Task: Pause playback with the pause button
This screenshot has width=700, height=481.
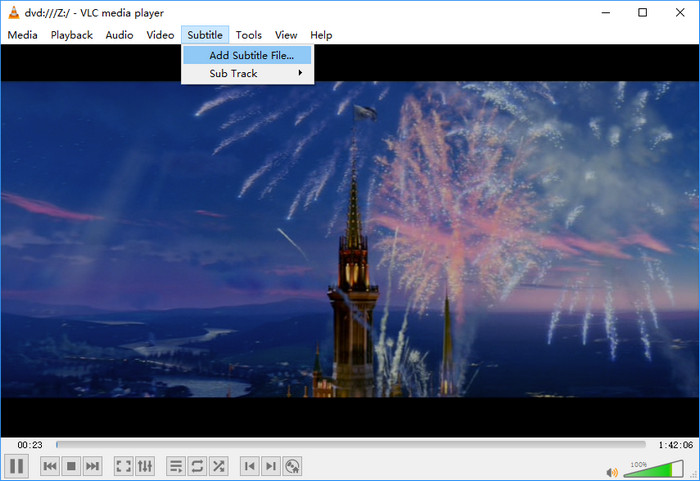Action: pyautogui.click(x=17, y=466)
